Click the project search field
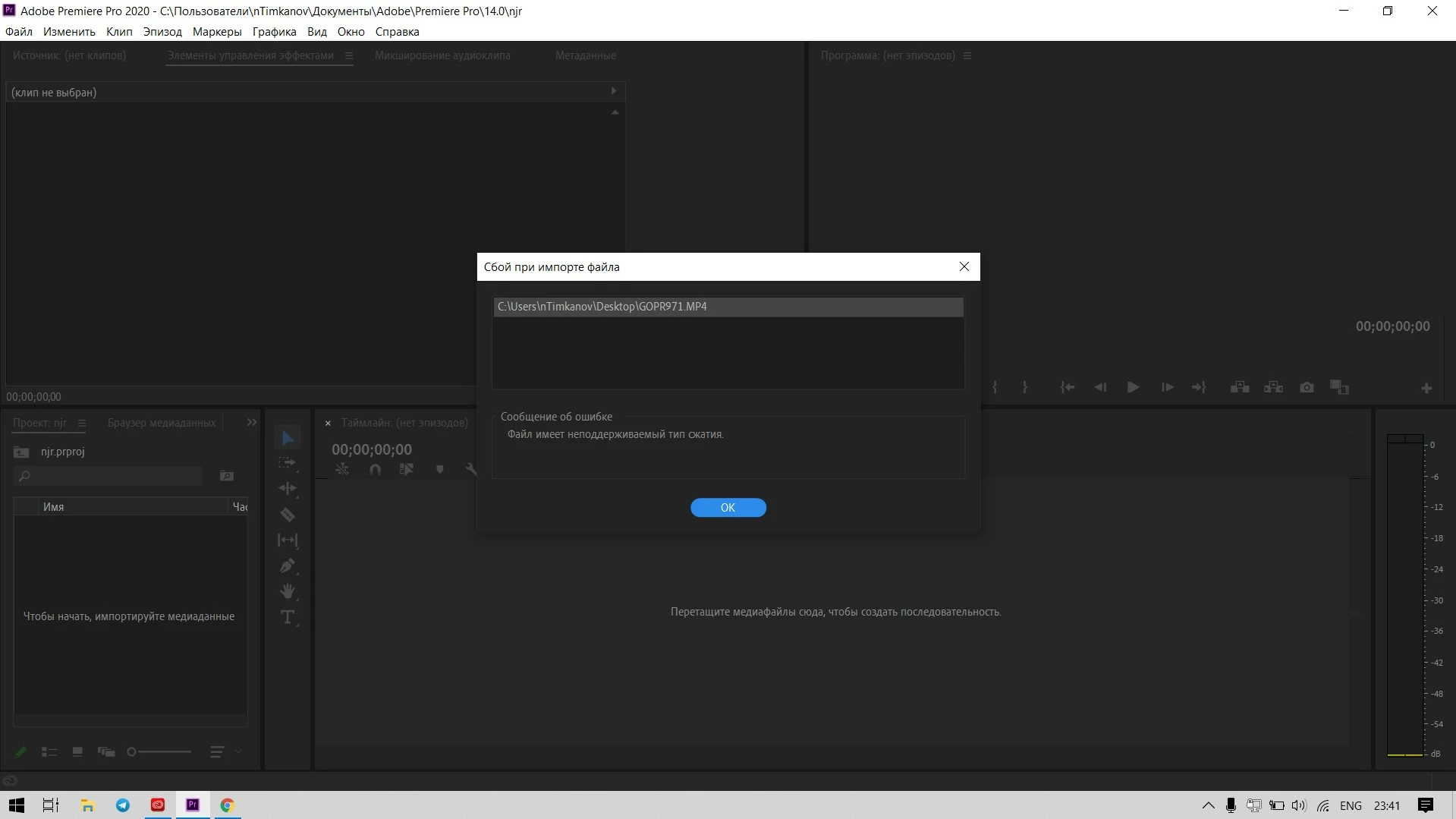This screenshot has height=819, width=1456. coord(108,476)
